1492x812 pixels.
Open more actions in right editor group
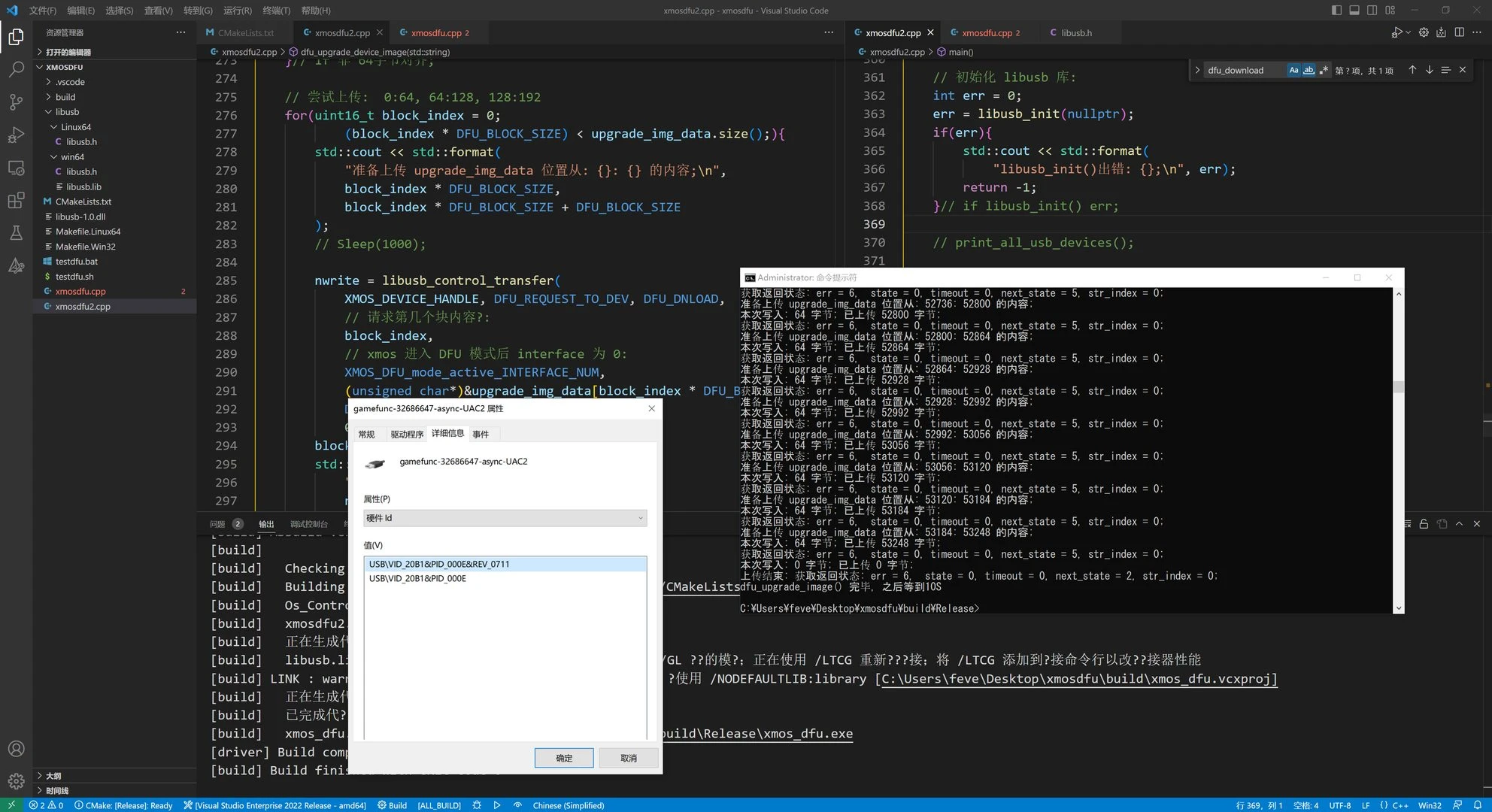1477,32
